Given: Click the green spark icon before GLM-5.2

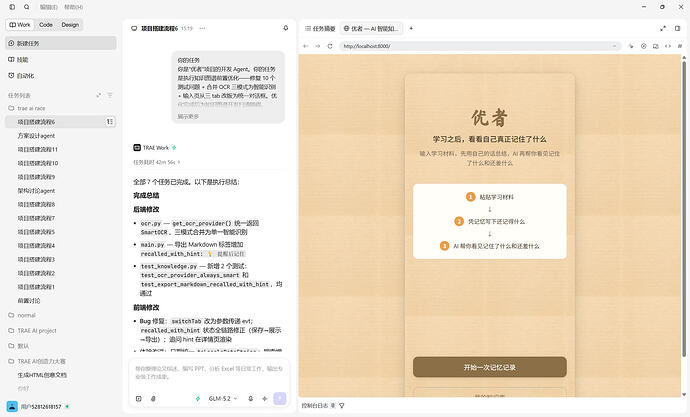Looking at the screenshot, I should click(x=198, y=399).
